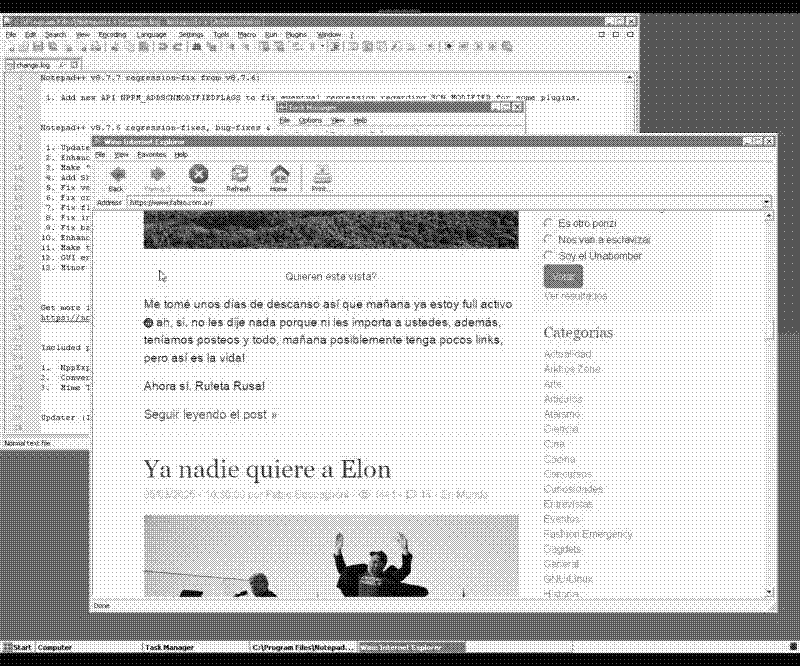
Task: Click the Start button on taskbar
Action: pos(18,647)
